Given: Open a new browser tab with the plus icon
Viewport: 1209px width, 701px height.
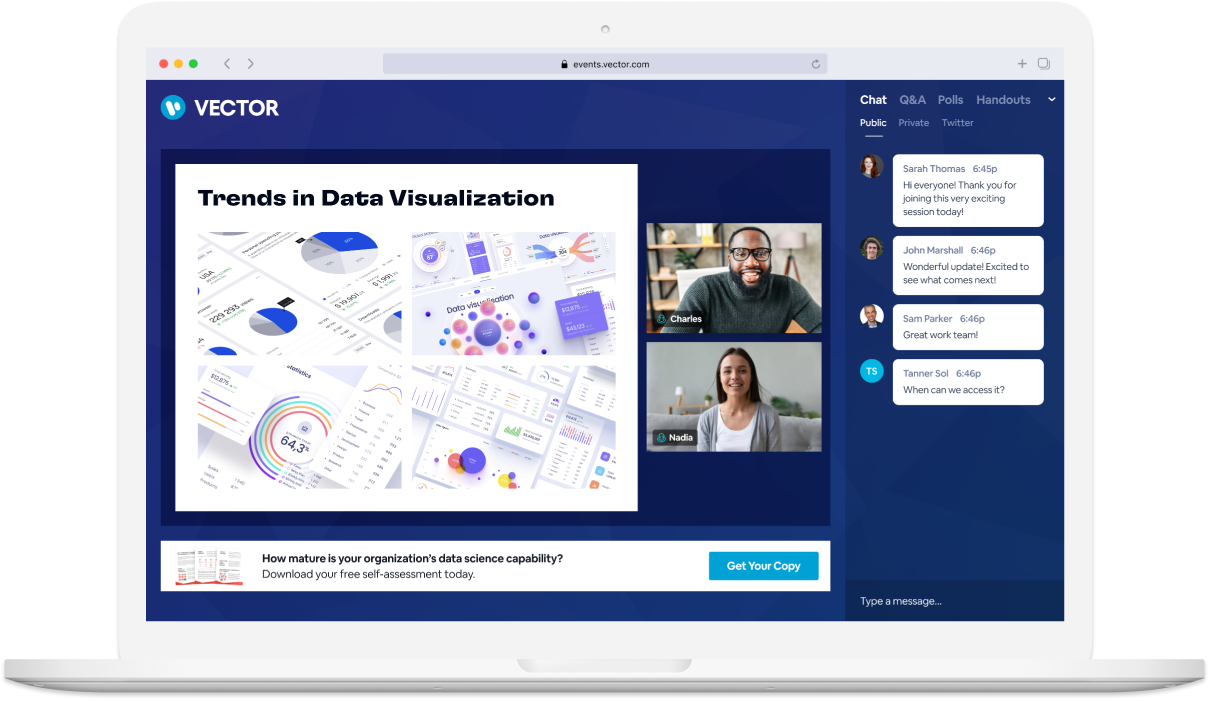Looking at the screenshot, I should pyautogui.click(x=1022, y=63).
